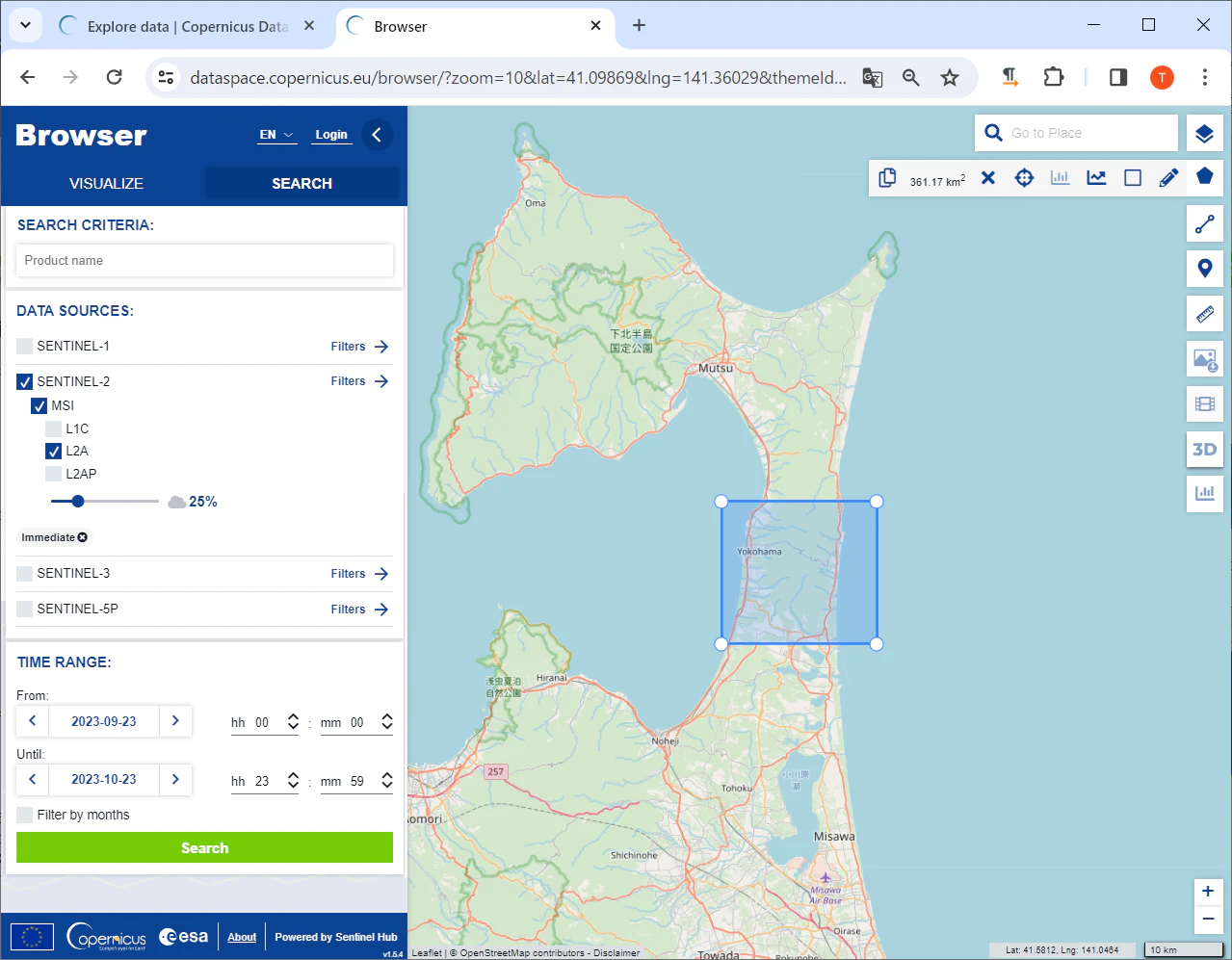Enable the SENTINEL-3 data source

coord(25,573)
